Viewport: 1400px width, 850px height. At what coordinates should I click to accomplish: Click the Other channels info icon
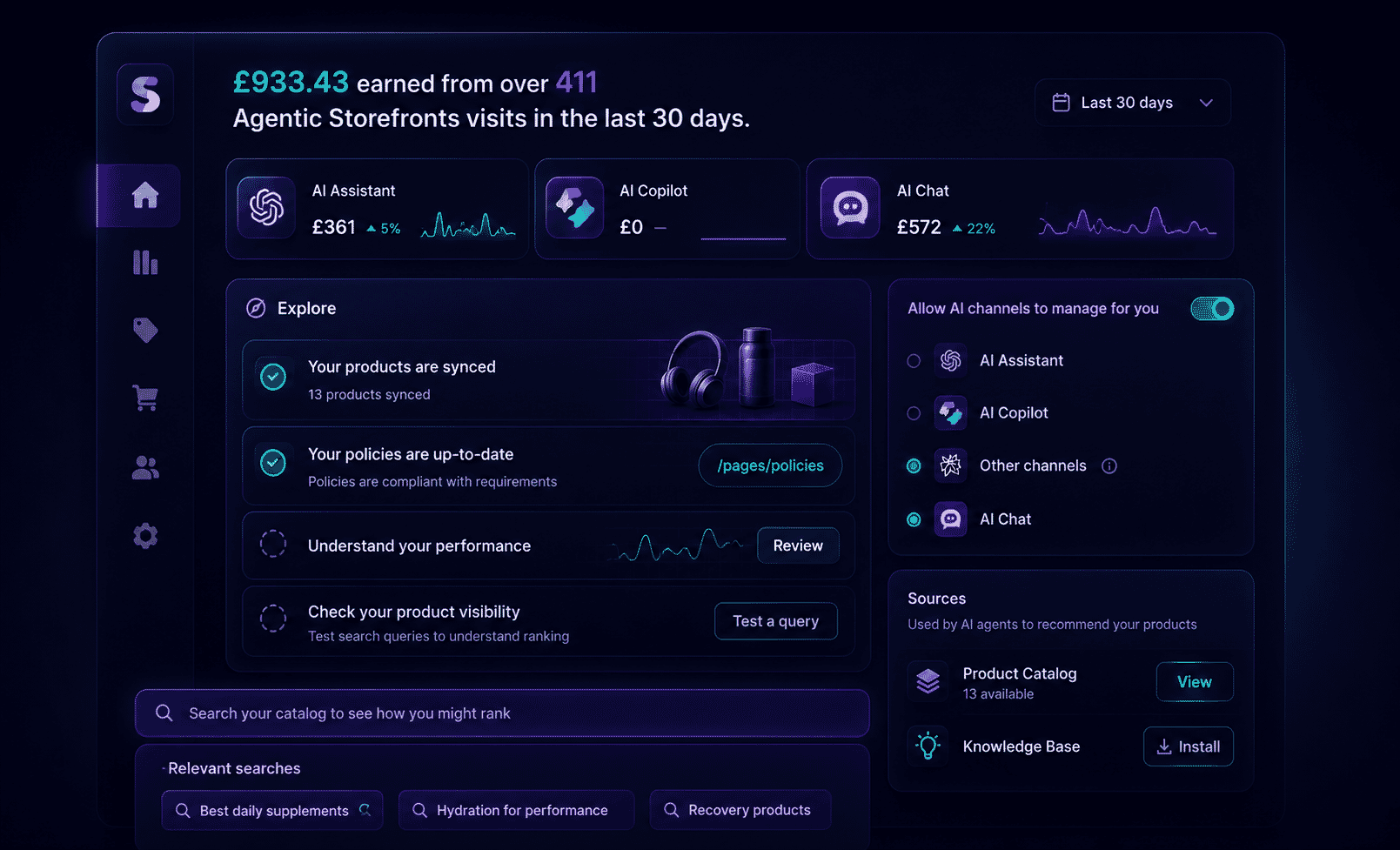(1109, 466)
